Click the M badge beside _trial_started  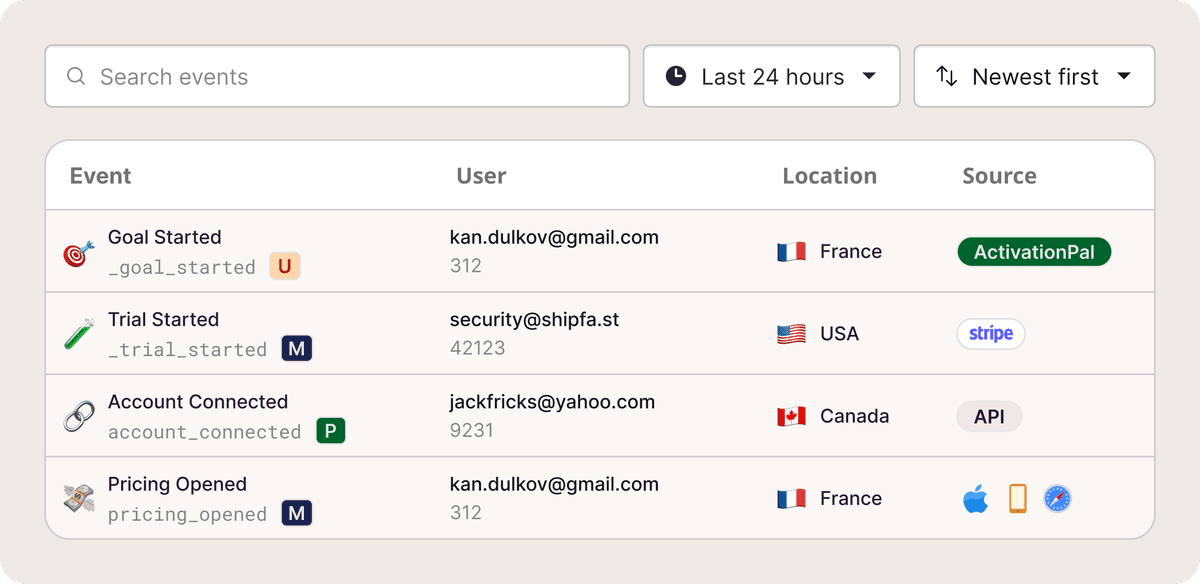pos(297,349)
